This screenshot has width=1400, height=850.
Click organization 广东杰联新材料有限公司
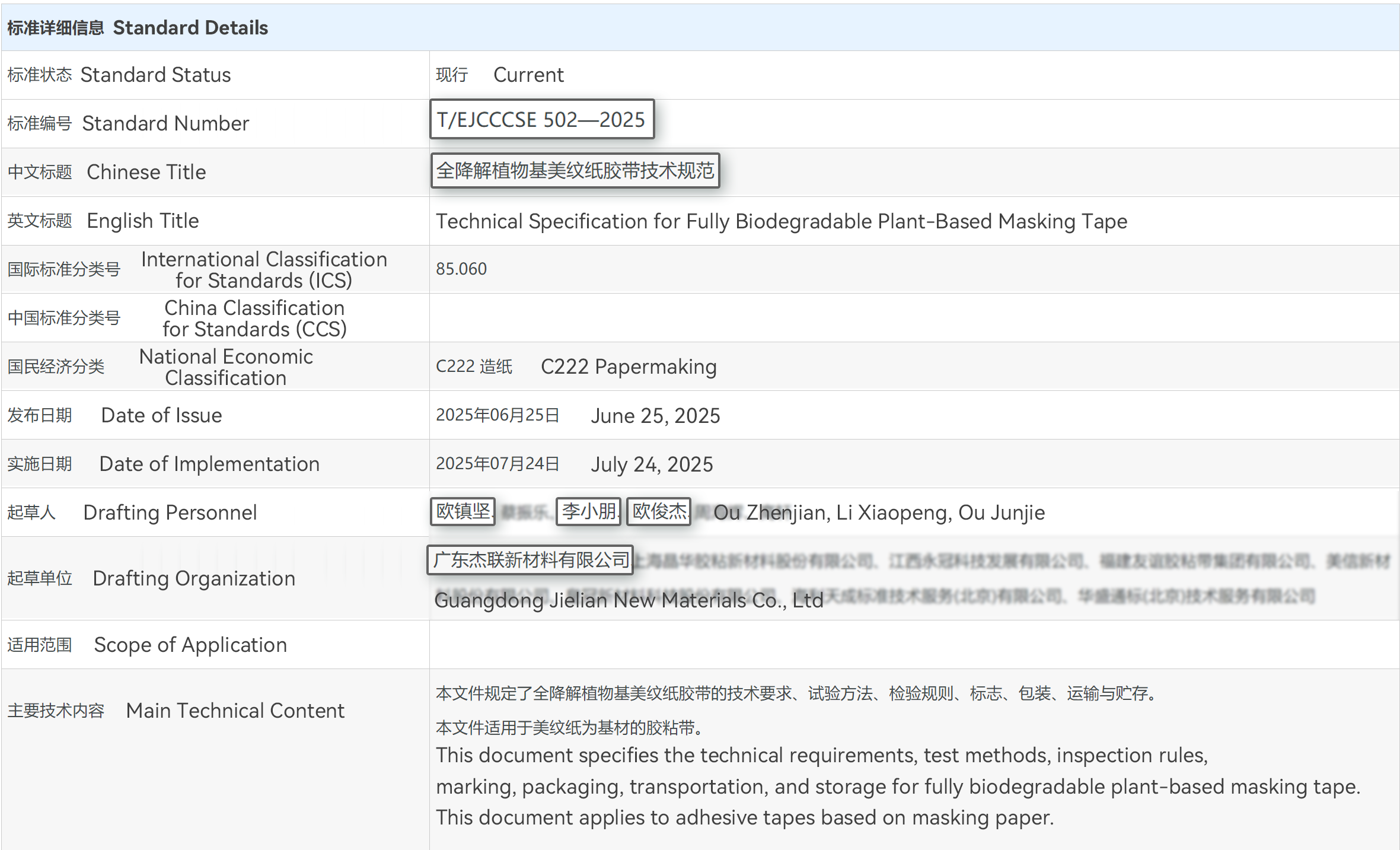(x=530, y=560)
